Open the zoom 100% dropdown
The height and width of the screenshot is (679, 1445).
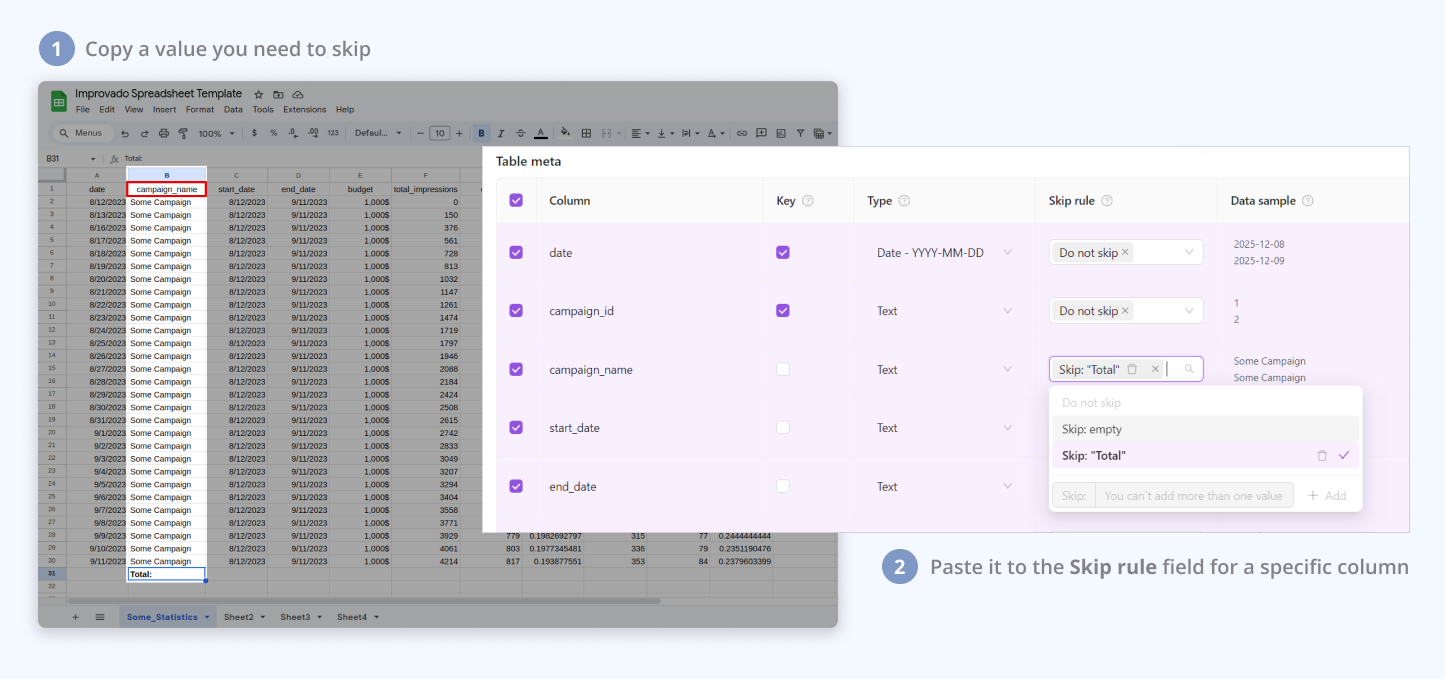217,133
